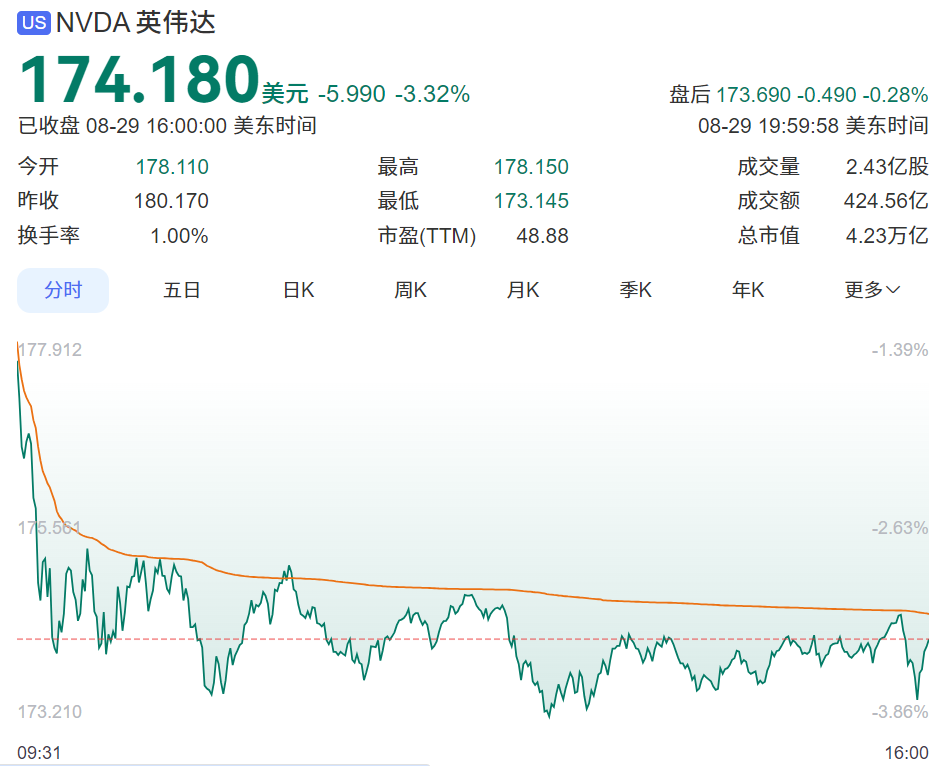Screen dimensions: 946x766
Task: Select the 分时 intraday chart tab
Action: point(63,290)
